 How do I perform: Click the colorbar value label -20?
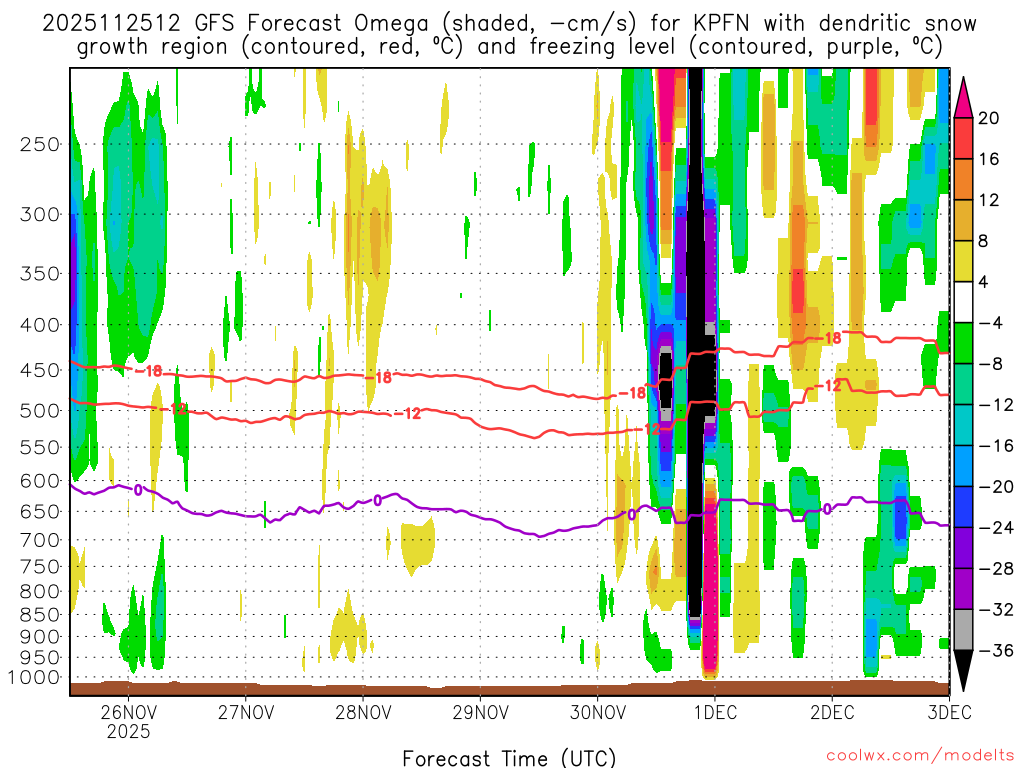[x=995, y=487]
